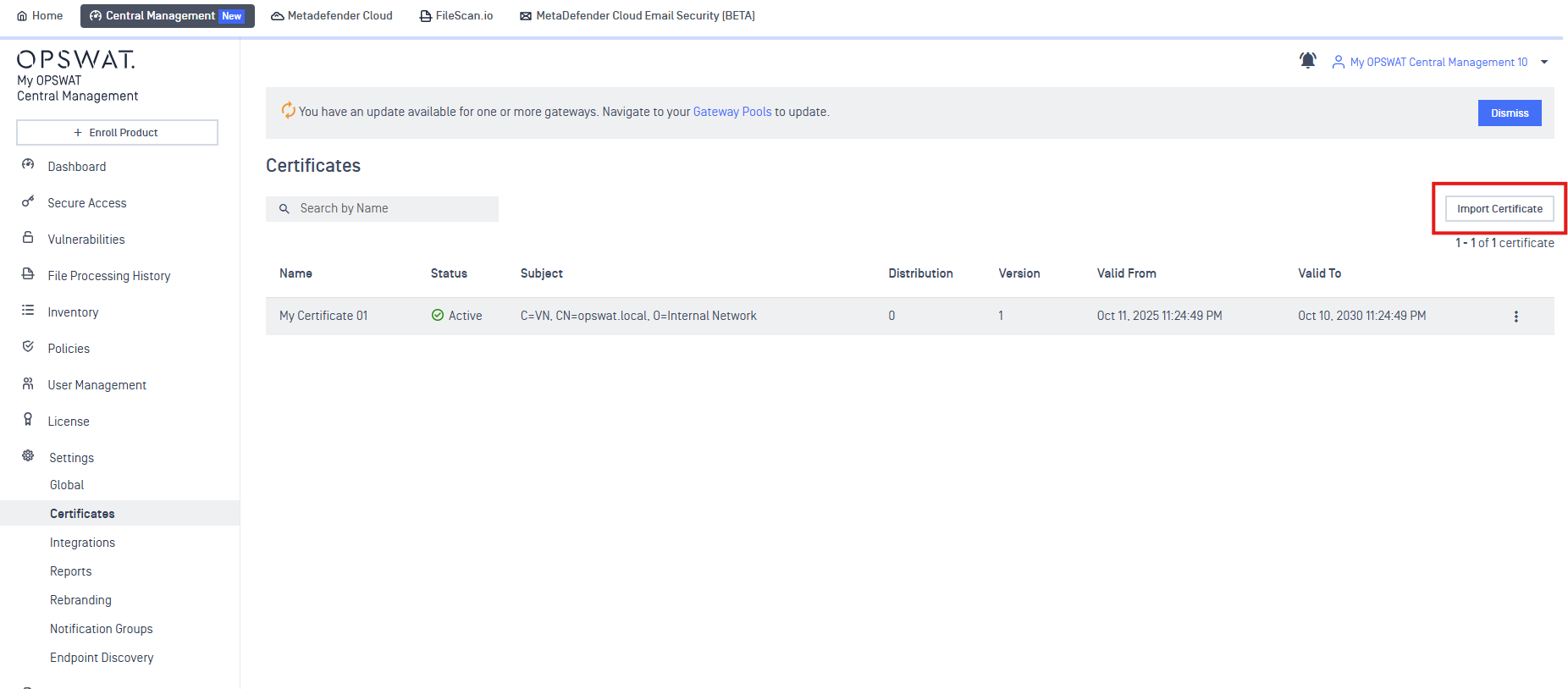Screen dimensions: 1568x689
Task: Expand the account dropdown arrow
Action: 1544,62
